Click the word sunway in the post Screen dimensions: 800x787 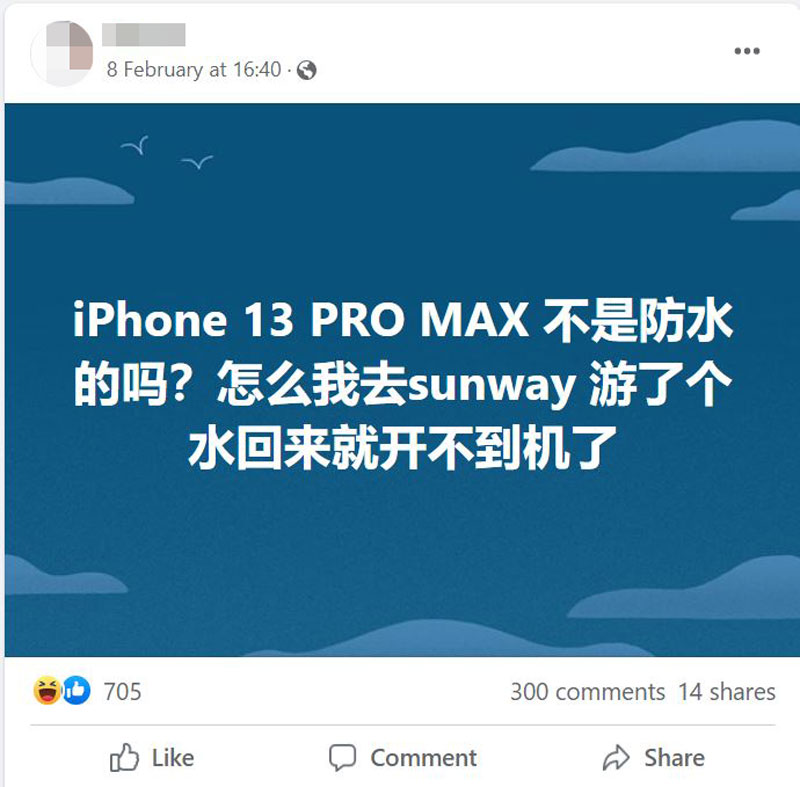click(x=492, y=386)
